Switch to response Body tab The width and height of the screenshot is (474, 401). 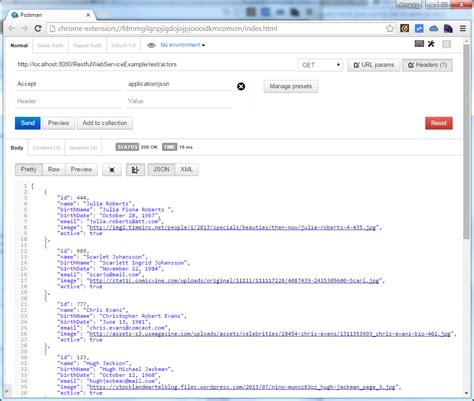(17, 148)
